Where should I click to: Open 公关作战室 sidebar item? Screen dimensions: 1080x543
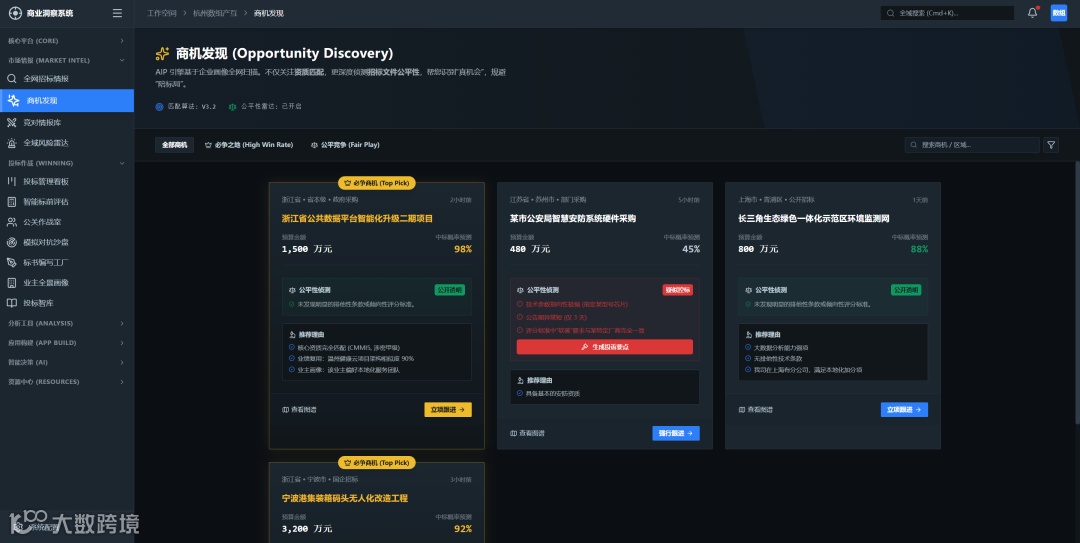pyautogui.click(x=67, y=222)
